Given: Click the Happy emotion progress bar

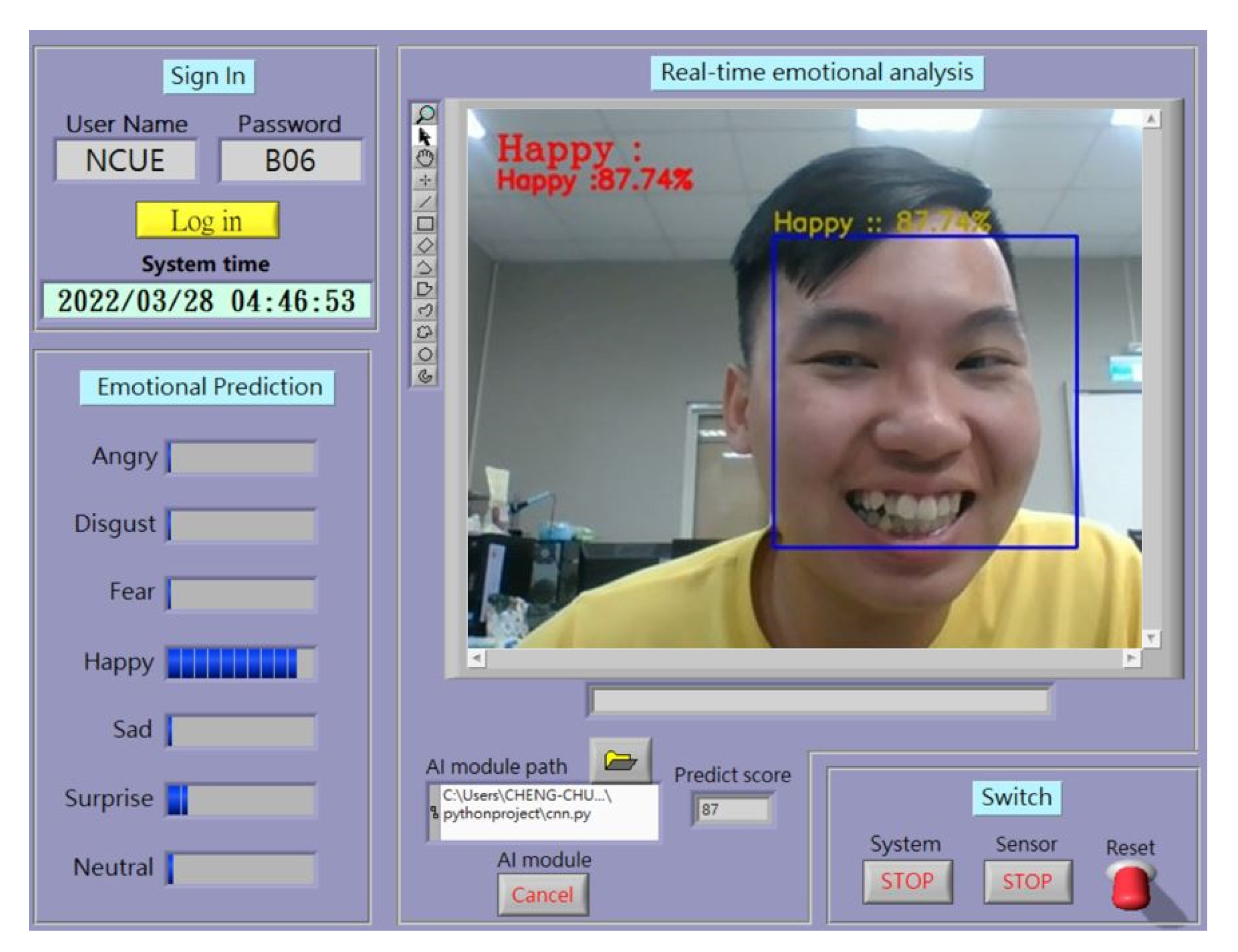Looking at the screenshot, I should point(241,663).
